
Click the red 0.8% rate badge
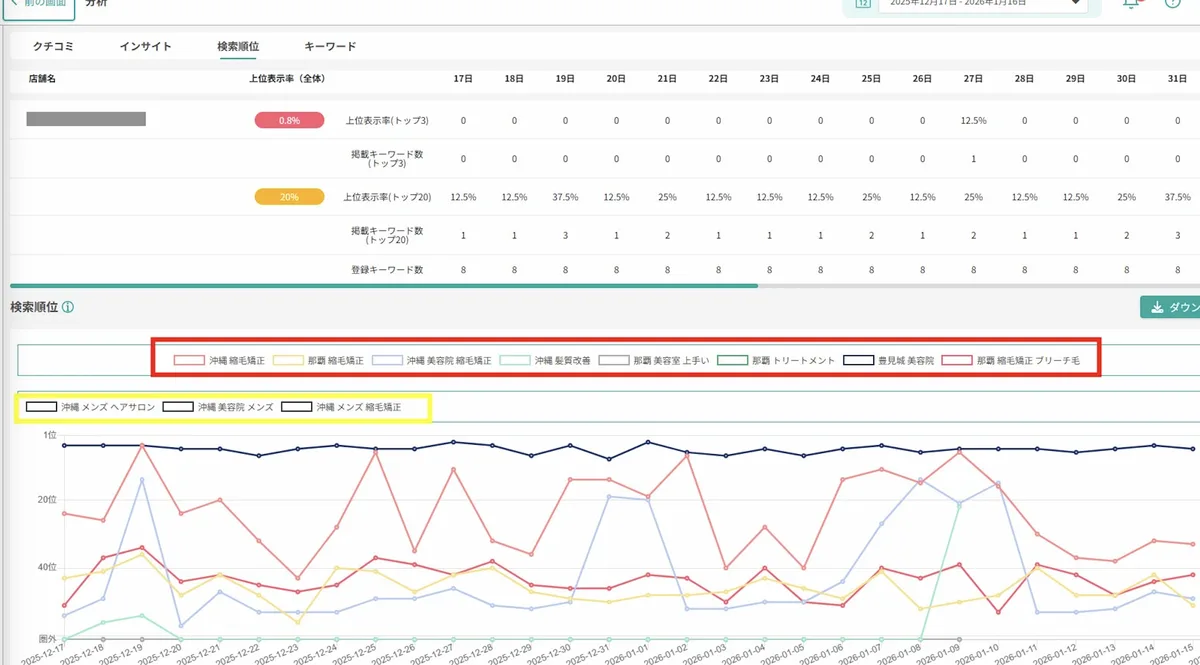pos(289,120)
